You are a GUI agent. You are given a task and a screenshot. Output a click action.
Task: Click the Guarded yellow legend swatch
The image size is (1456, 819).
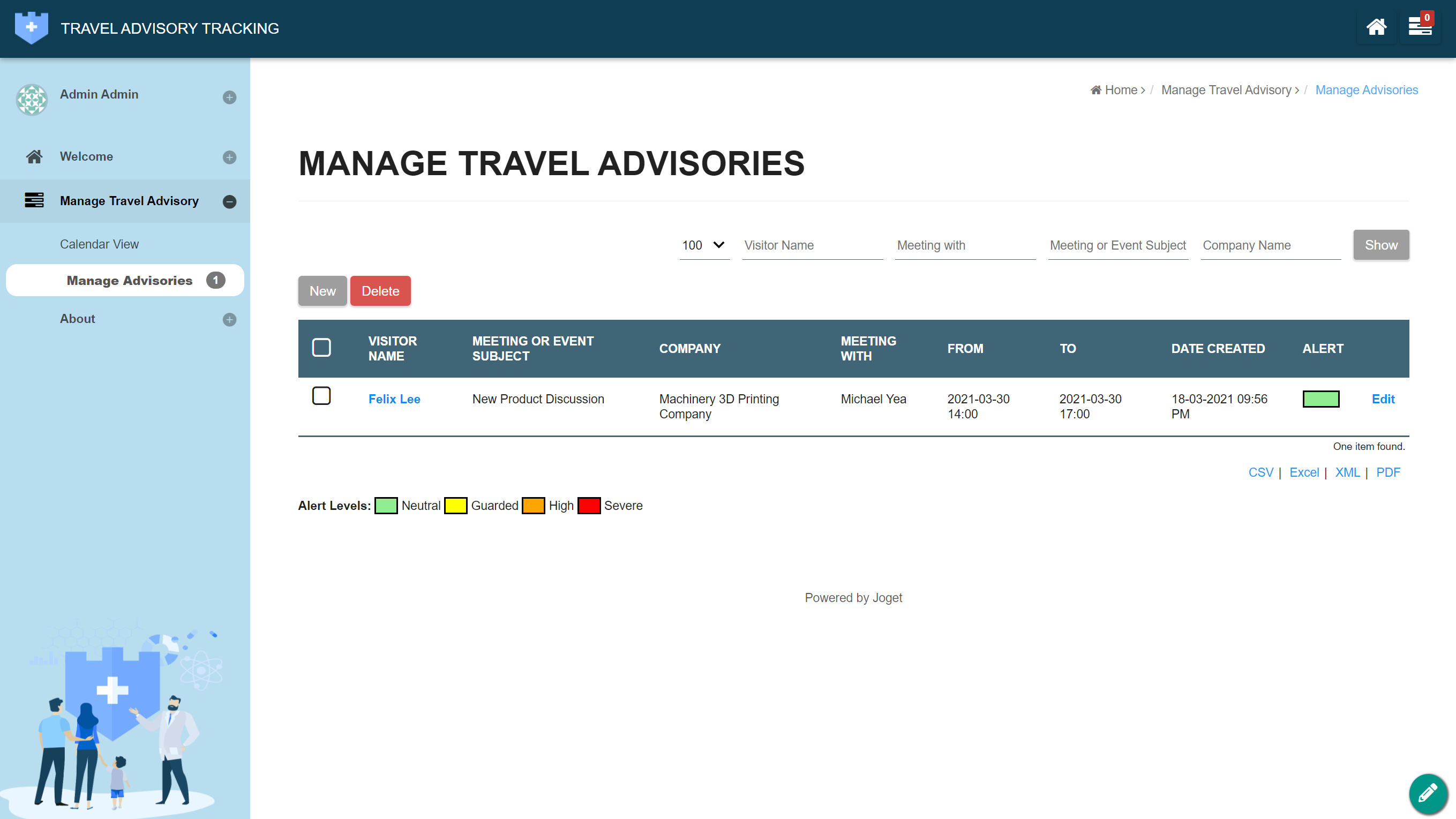click(x=455, y=505)
